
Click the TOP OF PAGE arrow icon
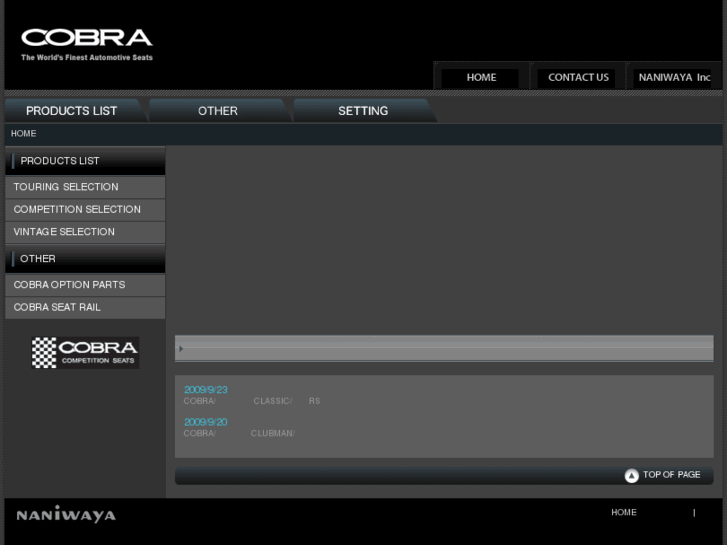[631, 475]
